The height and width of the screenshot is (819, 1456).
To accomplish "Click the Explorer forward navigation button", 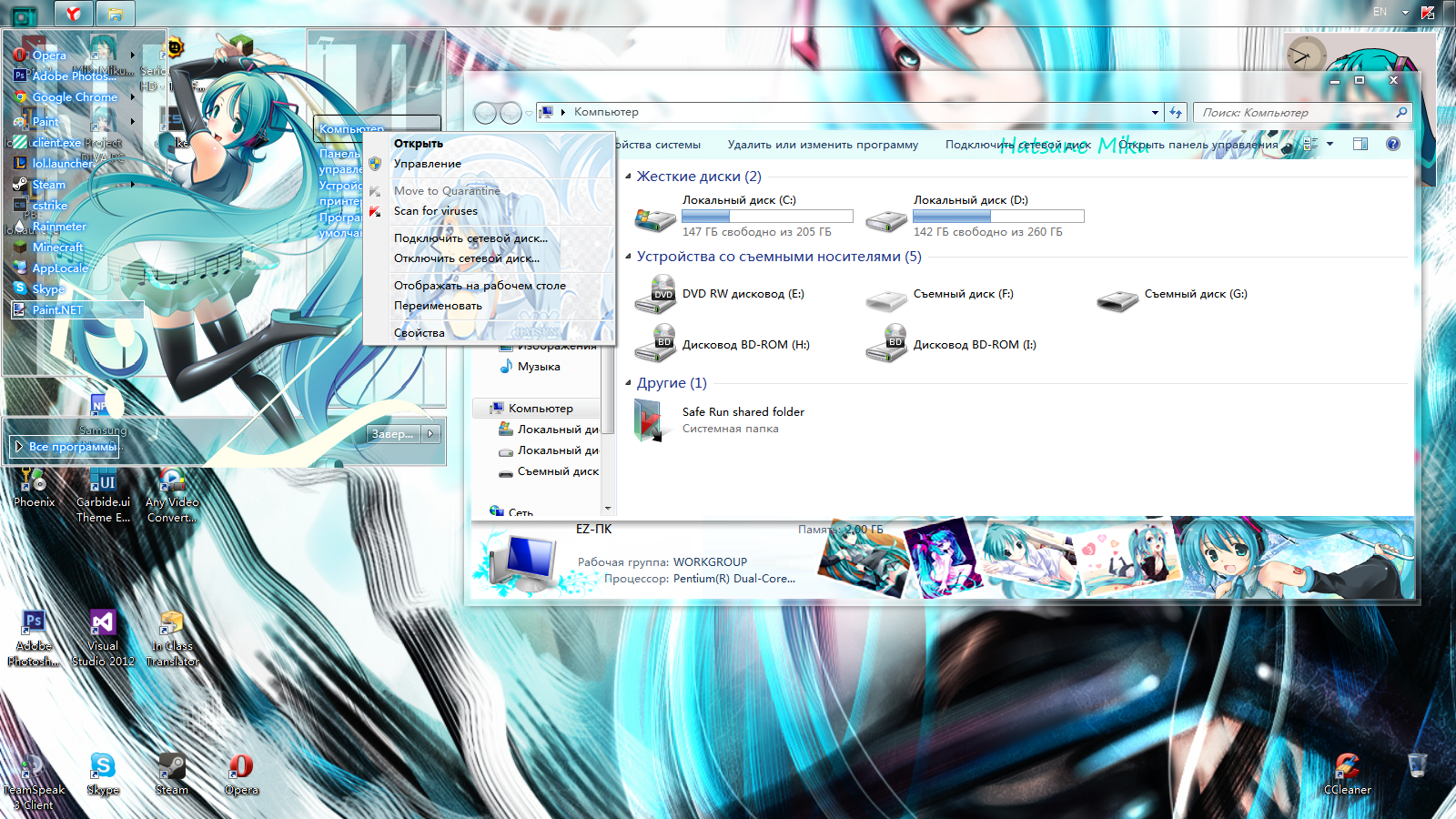I will tap(511, 113).
